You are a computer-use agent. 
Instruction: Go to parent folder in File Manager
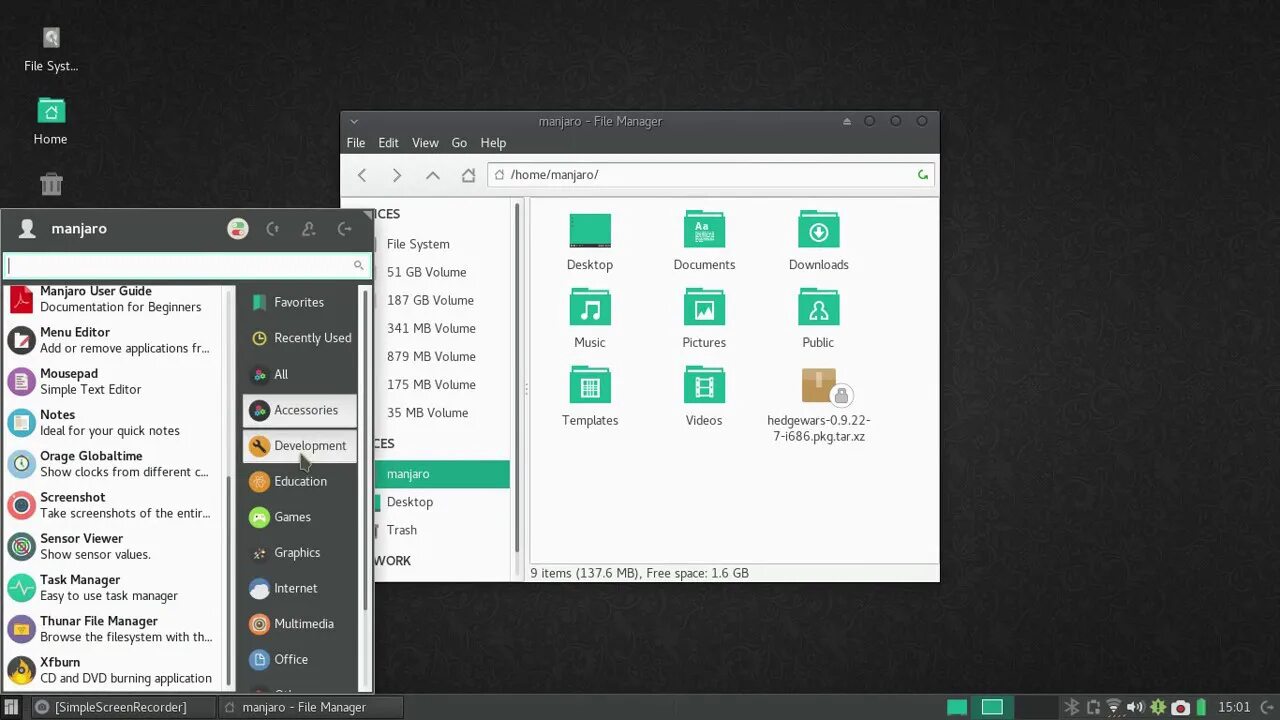(432, 175)
